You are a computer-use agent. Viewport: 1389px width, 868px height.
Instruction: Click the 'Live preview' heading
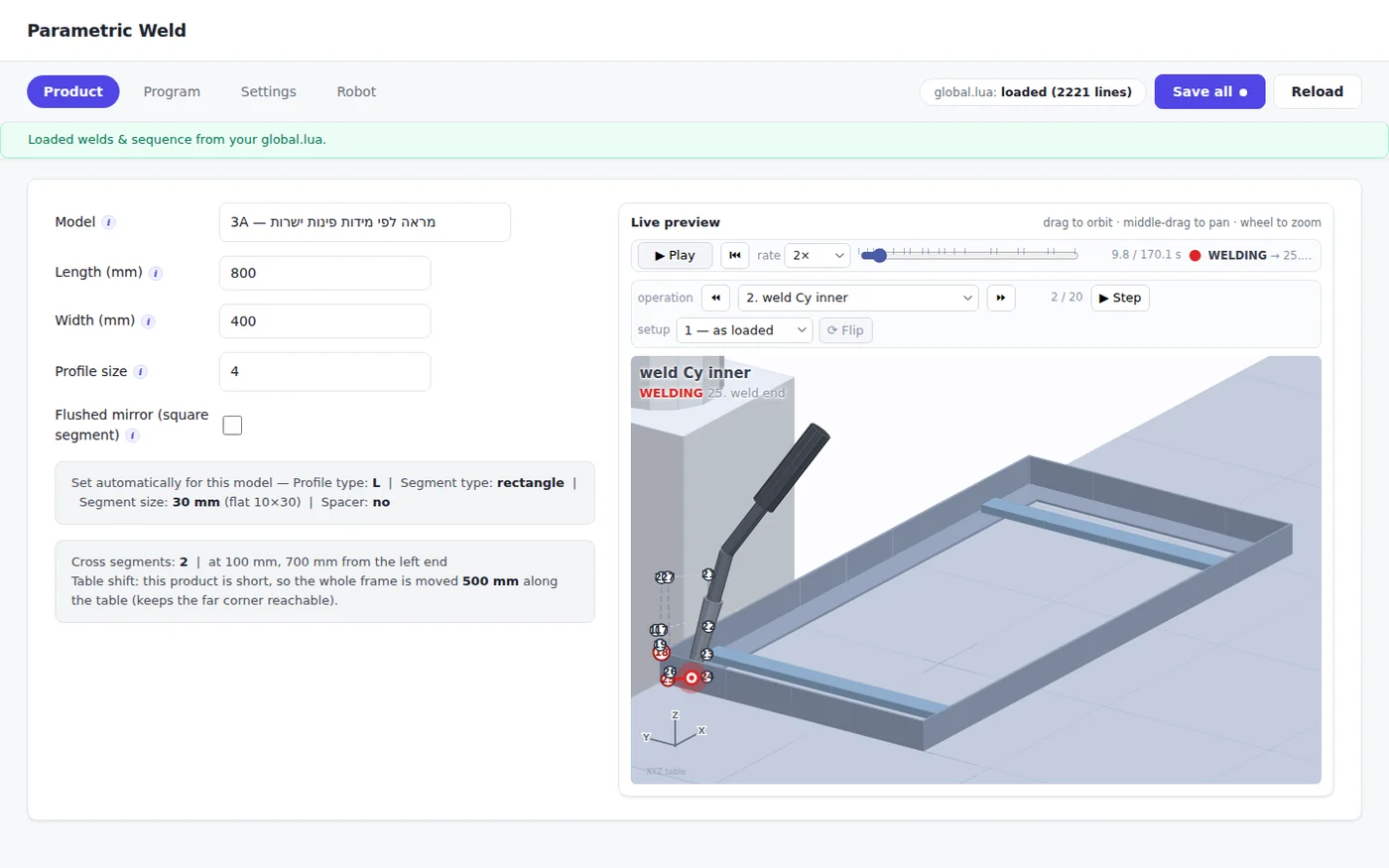coord(676,222)
